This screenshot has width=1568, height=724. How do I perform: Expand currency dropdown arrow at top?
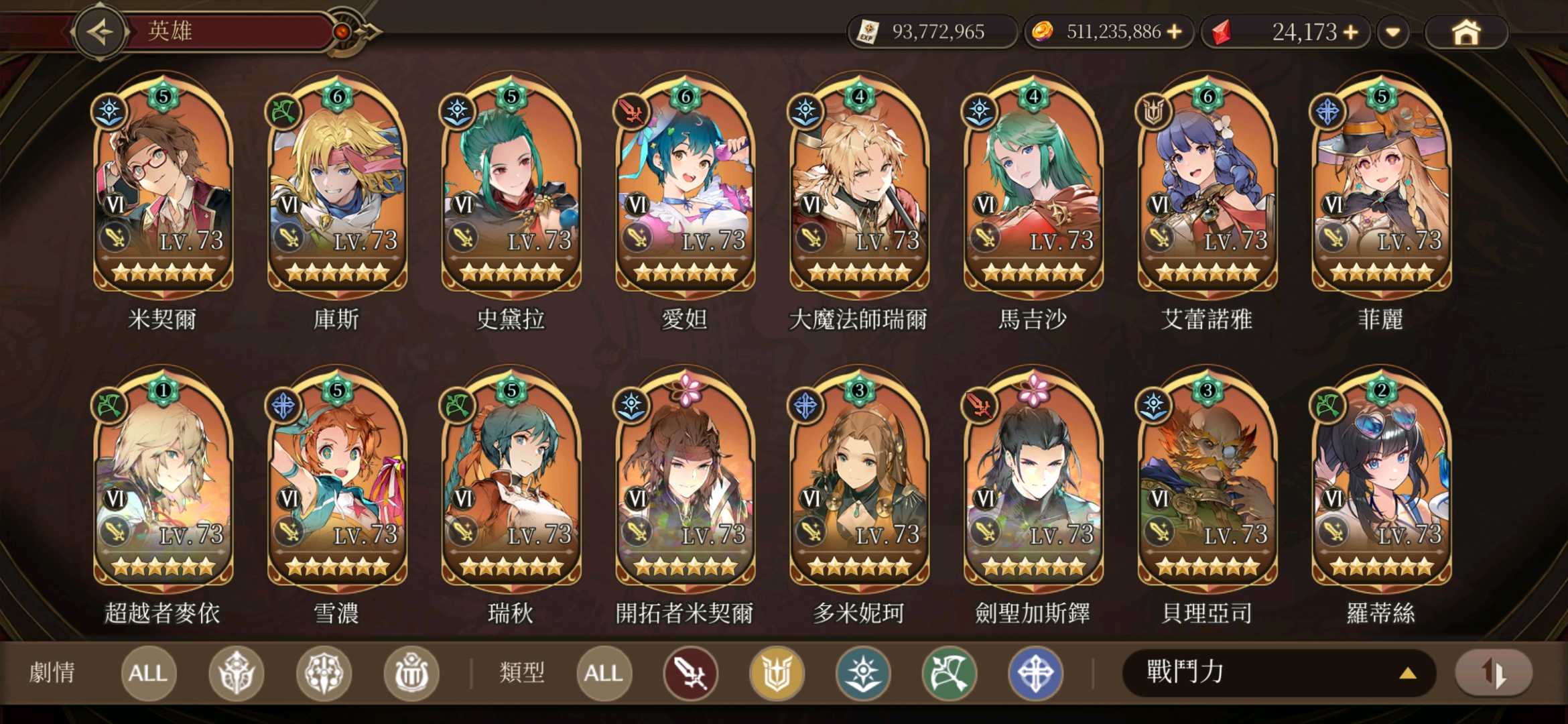point(1392,32)
